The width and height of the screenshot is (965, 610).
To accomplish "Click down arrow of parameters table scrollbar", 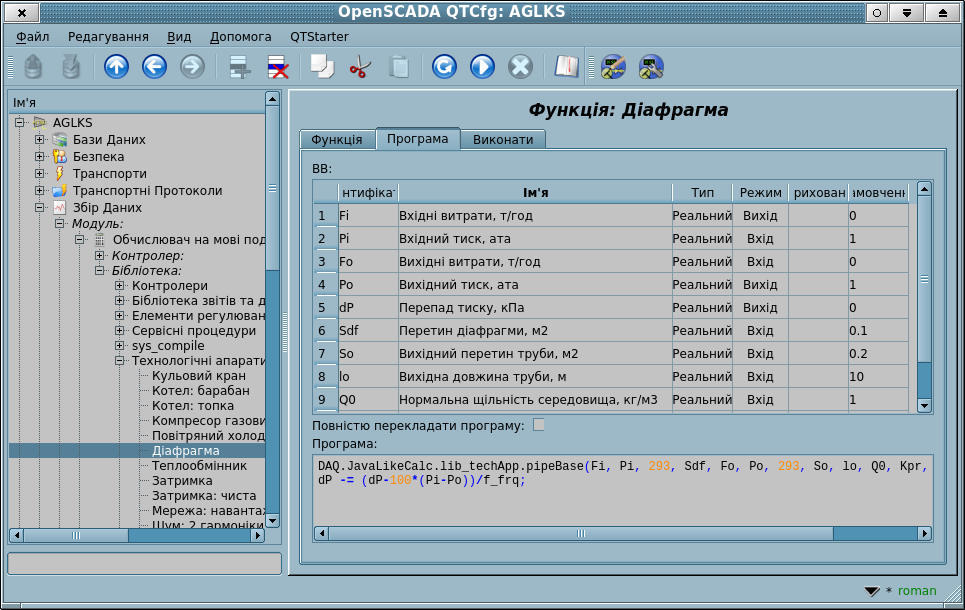I will tap(924, 406).
